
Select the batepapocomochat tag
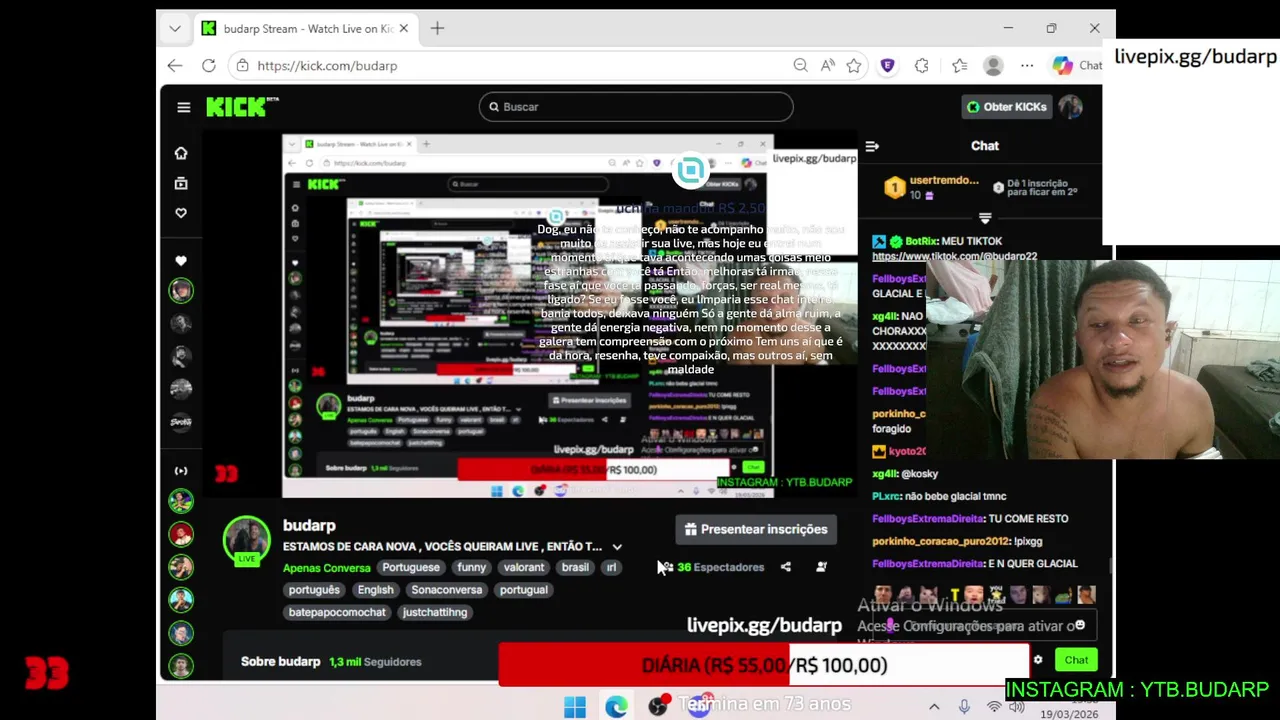pyautogui.click(x=337, y=612)
